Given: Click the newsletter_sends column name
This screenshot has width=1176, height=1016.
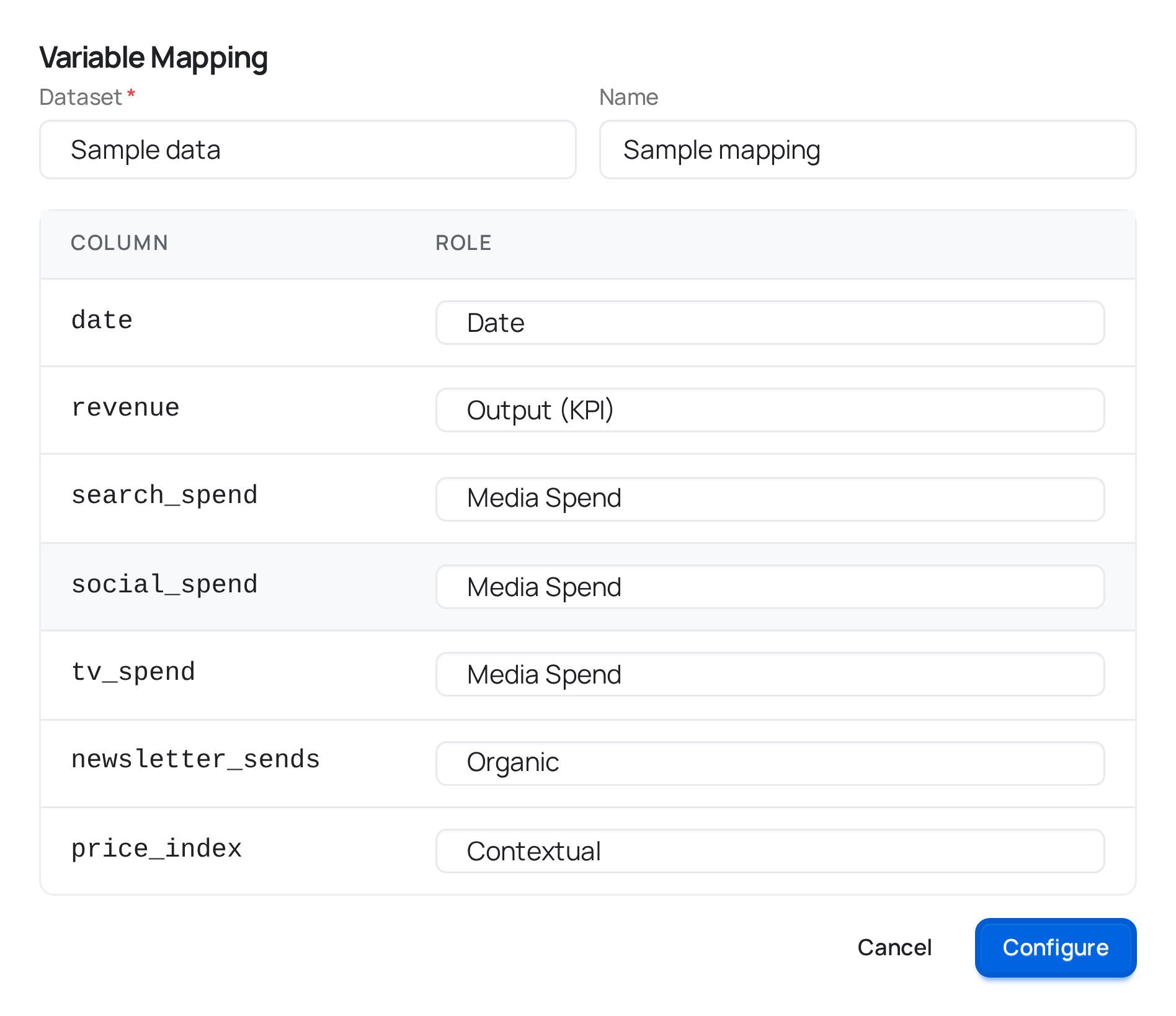Looking at the screenshot, I should click(195, 760).
